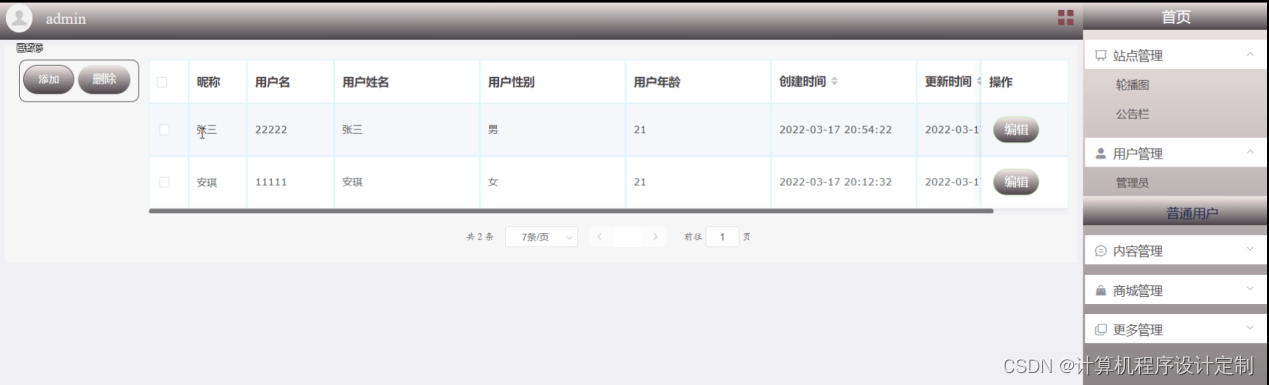Click the 共 2 条 total count text

[x=481, y=237]
